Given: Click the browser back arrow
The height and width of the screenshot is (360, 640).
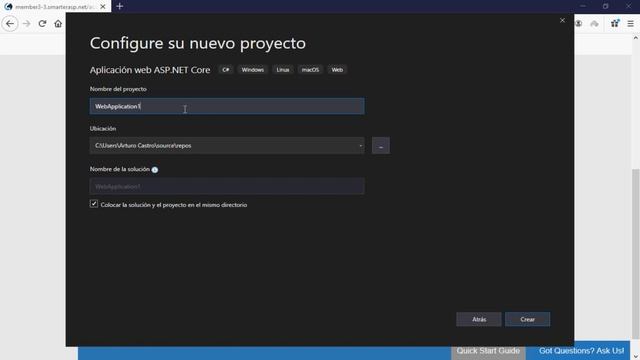Looking at the screenshot, I should click(10, 24).
